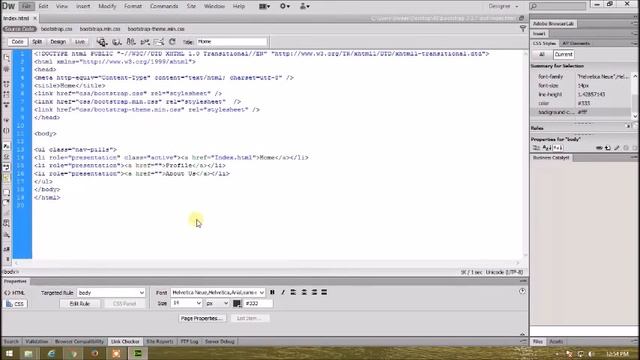The height and width of the screenshot is (360, 640).
Task: Open the Designer workspace switcher
Action: [x=503, y=6]
